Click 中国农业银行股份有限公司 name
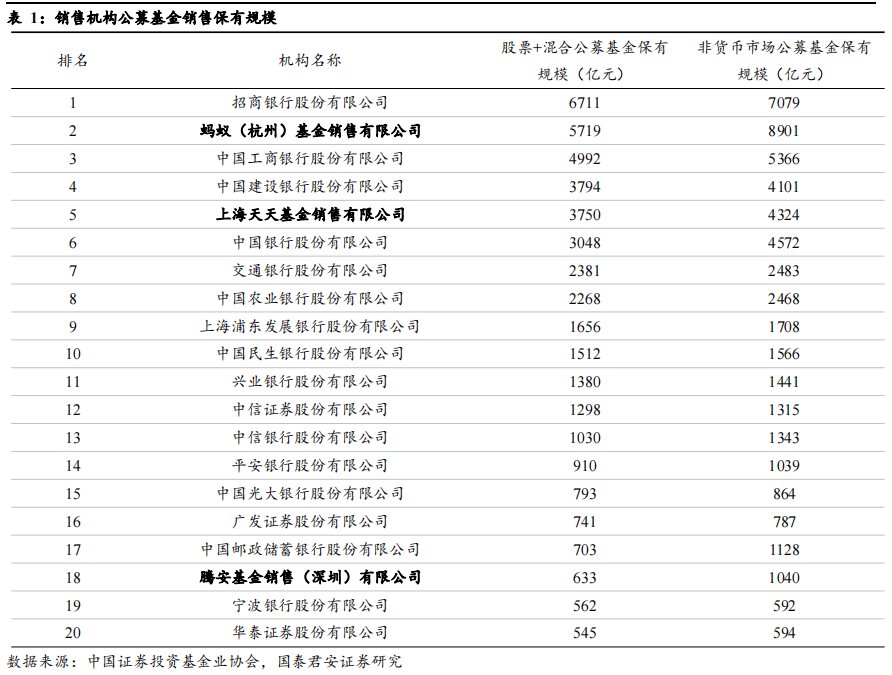Image resolution: width=892 pixels, height=675 pixels. (310, 298)
